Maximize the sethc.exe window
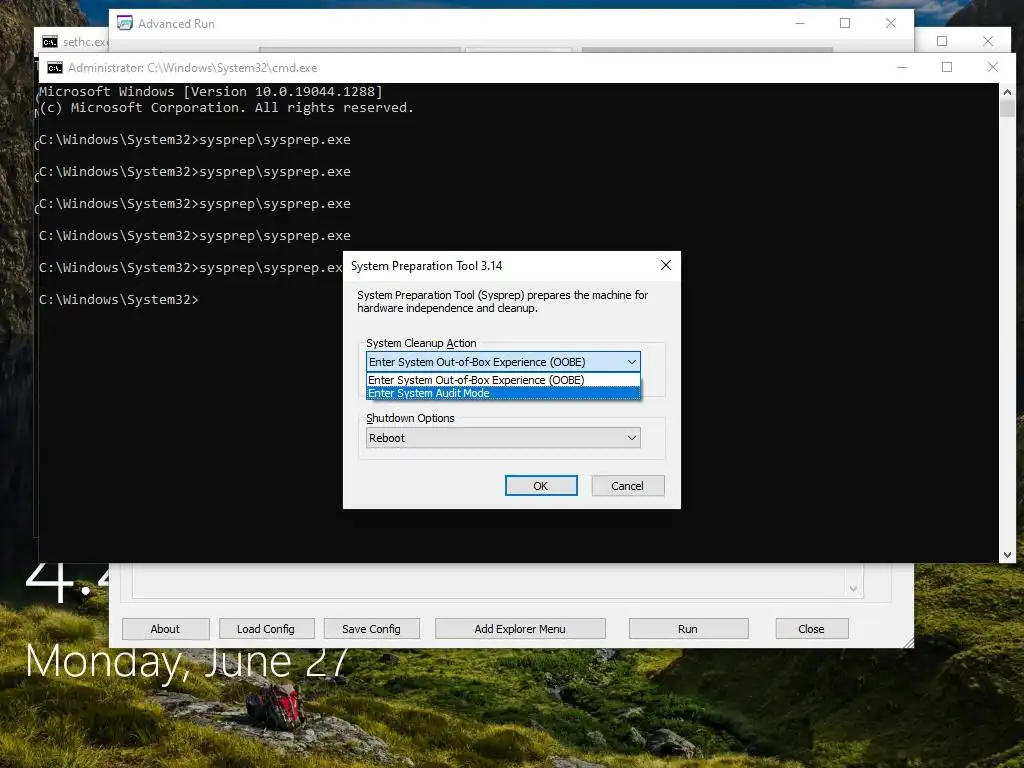 [942, 41]
